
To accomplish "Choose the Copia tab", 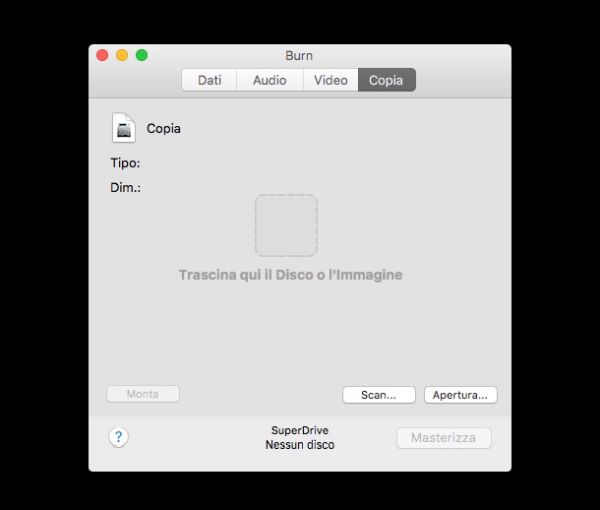I will click(x=386, y=80).
